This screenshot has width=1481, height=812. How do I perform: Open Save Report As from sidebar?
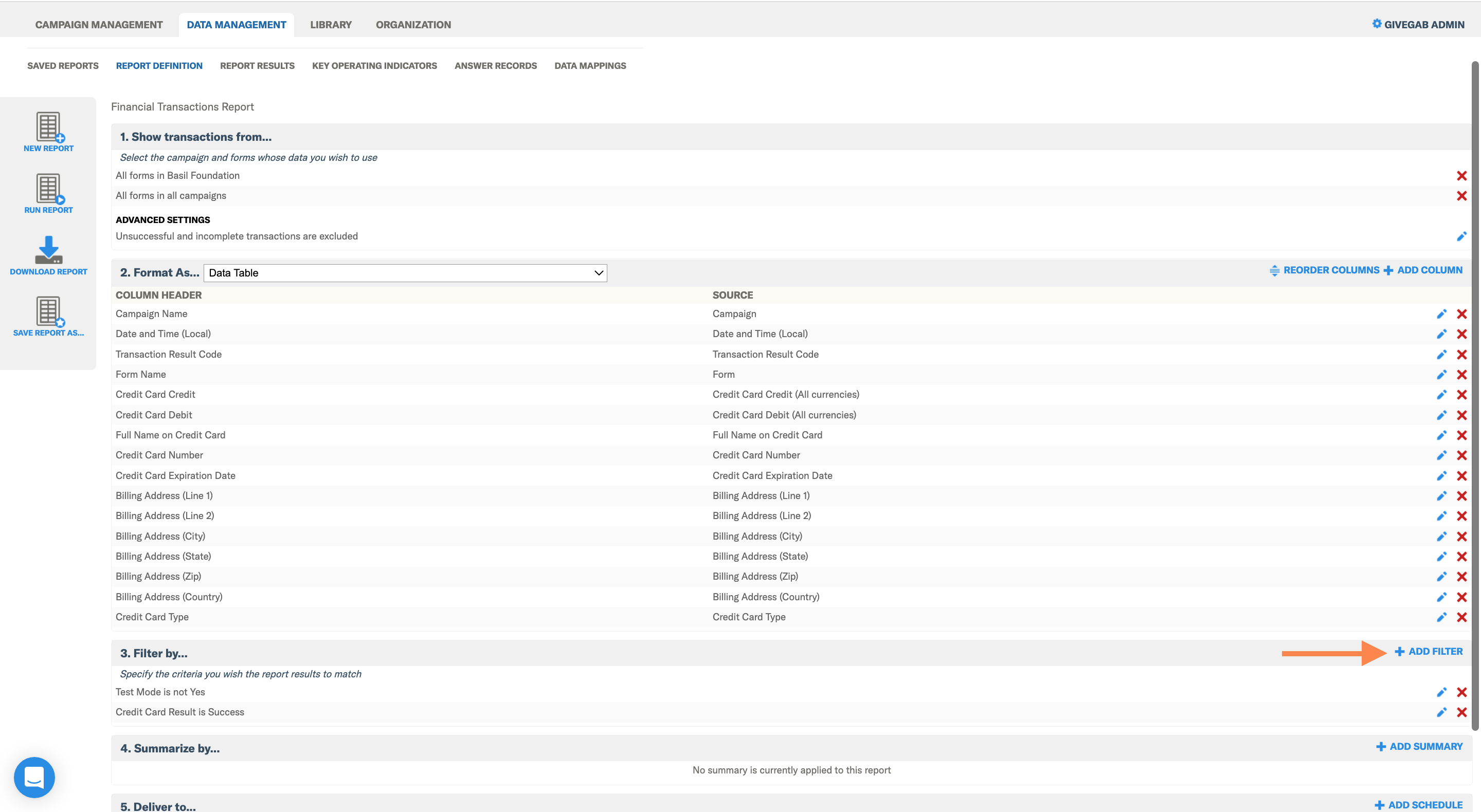click(48, 317)
